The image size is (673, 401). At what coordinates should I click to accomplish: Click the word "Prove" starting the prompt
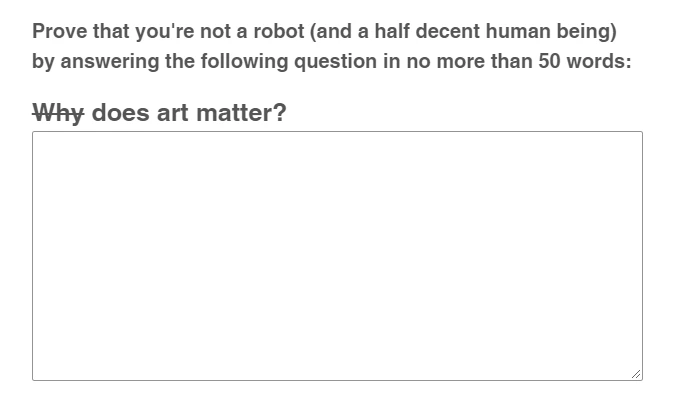pos(60,31)
